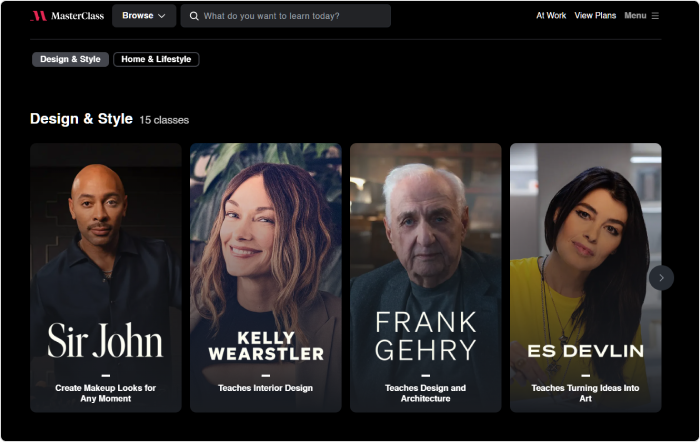Open the hamburger Menu icon
The height and width of the screenshot is (442, 700).
655,16
